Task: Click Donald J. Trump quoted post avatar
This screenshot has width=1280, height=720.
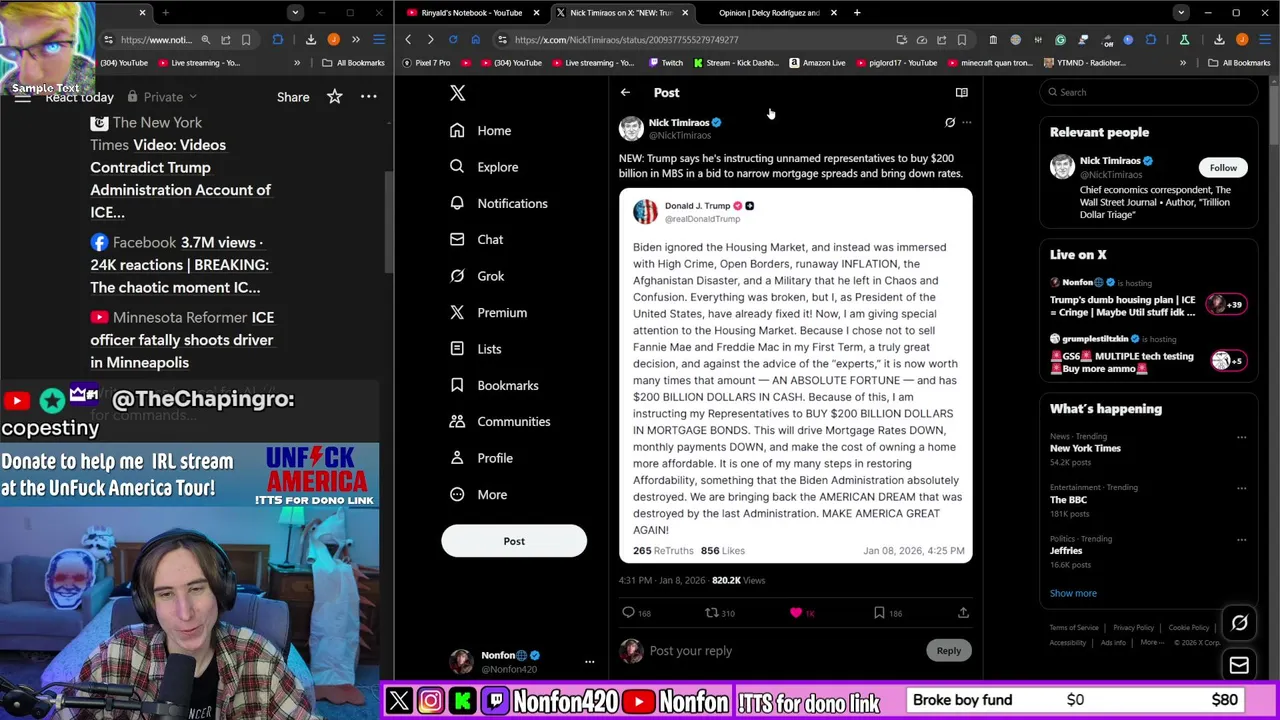Action: (x=645, y=211)
